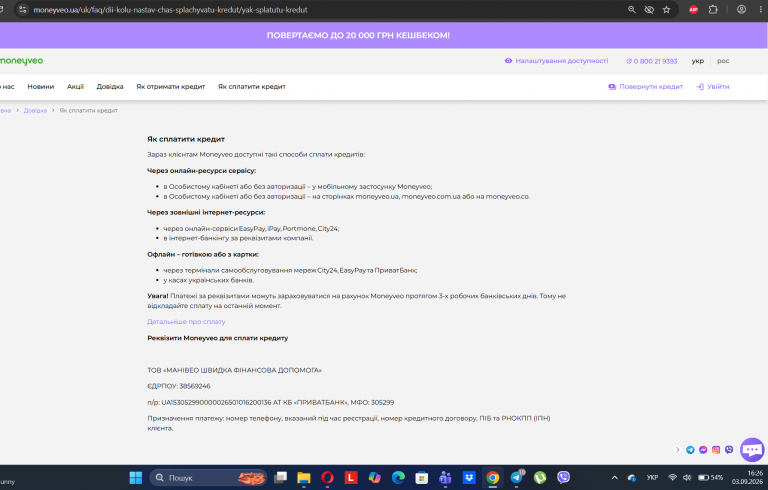Image resolution: width=768 pixels, height=490 pixels.
Task: Change the УКР keyboard language indicator
Action: (x=652, y=478)
